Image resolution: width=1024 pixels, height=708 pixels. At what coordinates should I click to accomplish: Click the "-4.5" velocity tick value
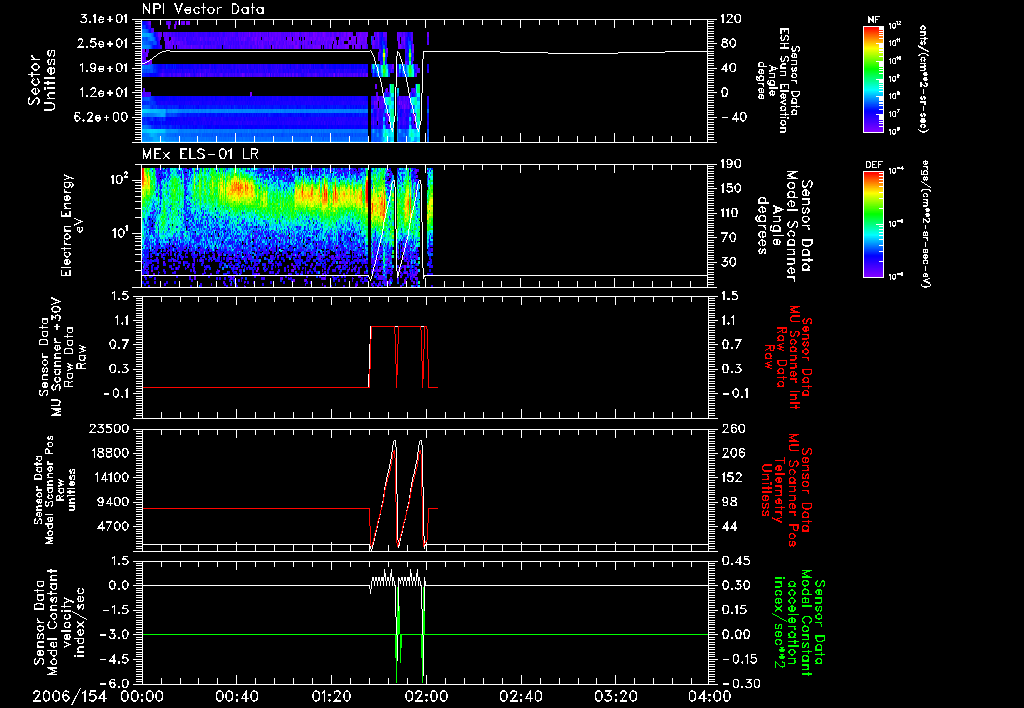pyautogui.click(x=116, y=659)
